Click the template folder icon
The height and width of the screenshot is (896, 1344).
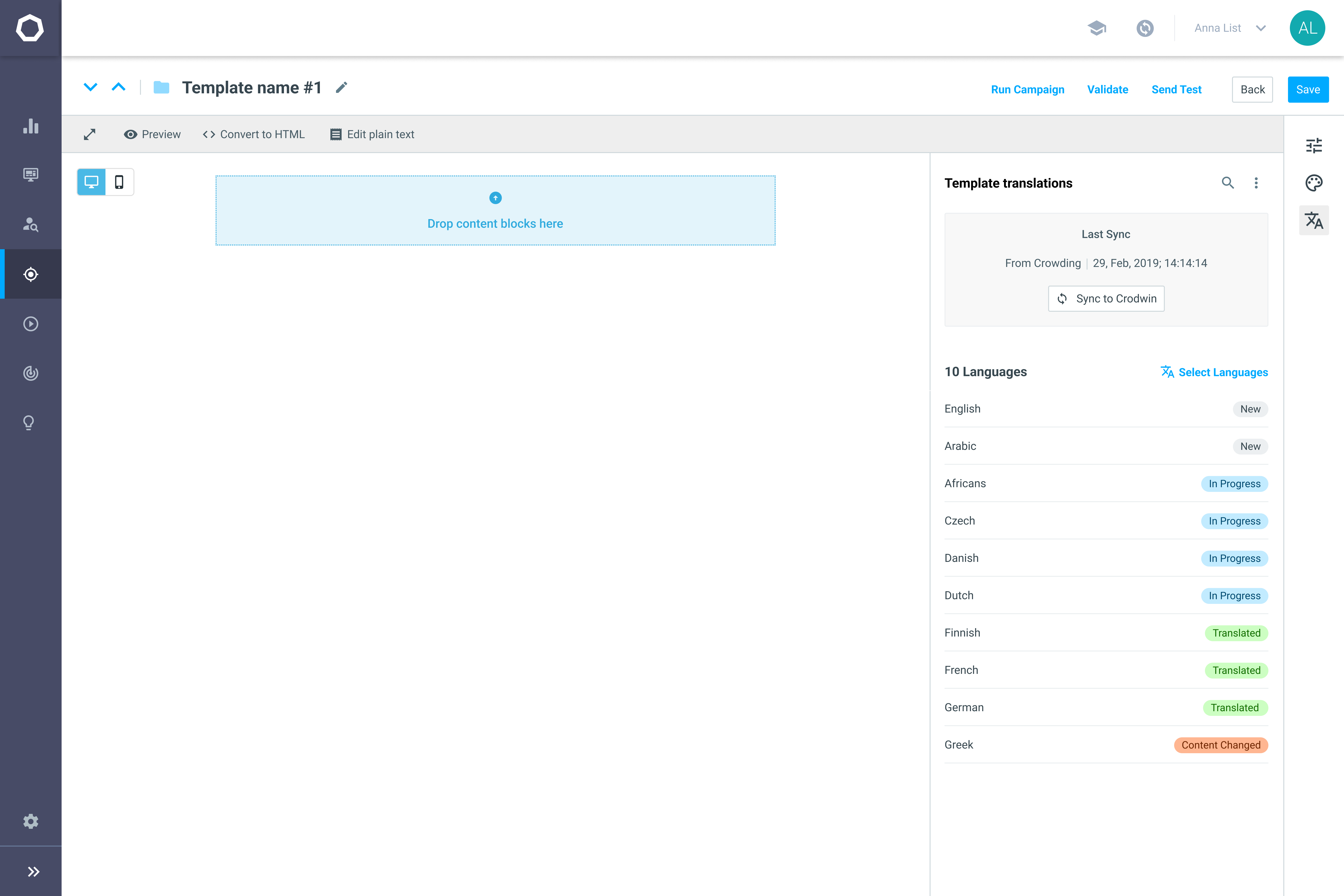(162, 87)
